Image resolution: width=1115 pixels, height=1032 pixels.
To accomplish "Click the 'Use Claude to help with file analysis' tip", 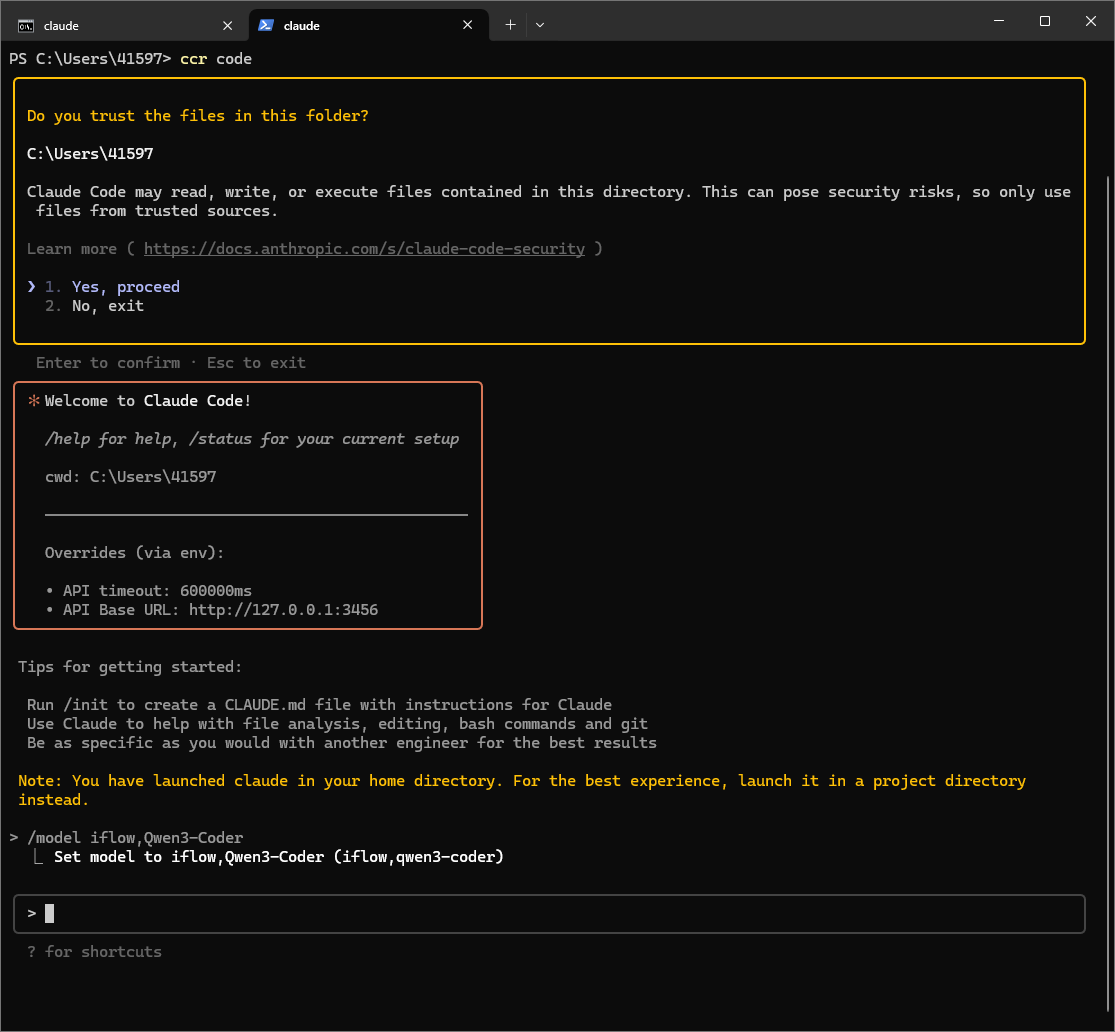I will (x=337, y=724).
